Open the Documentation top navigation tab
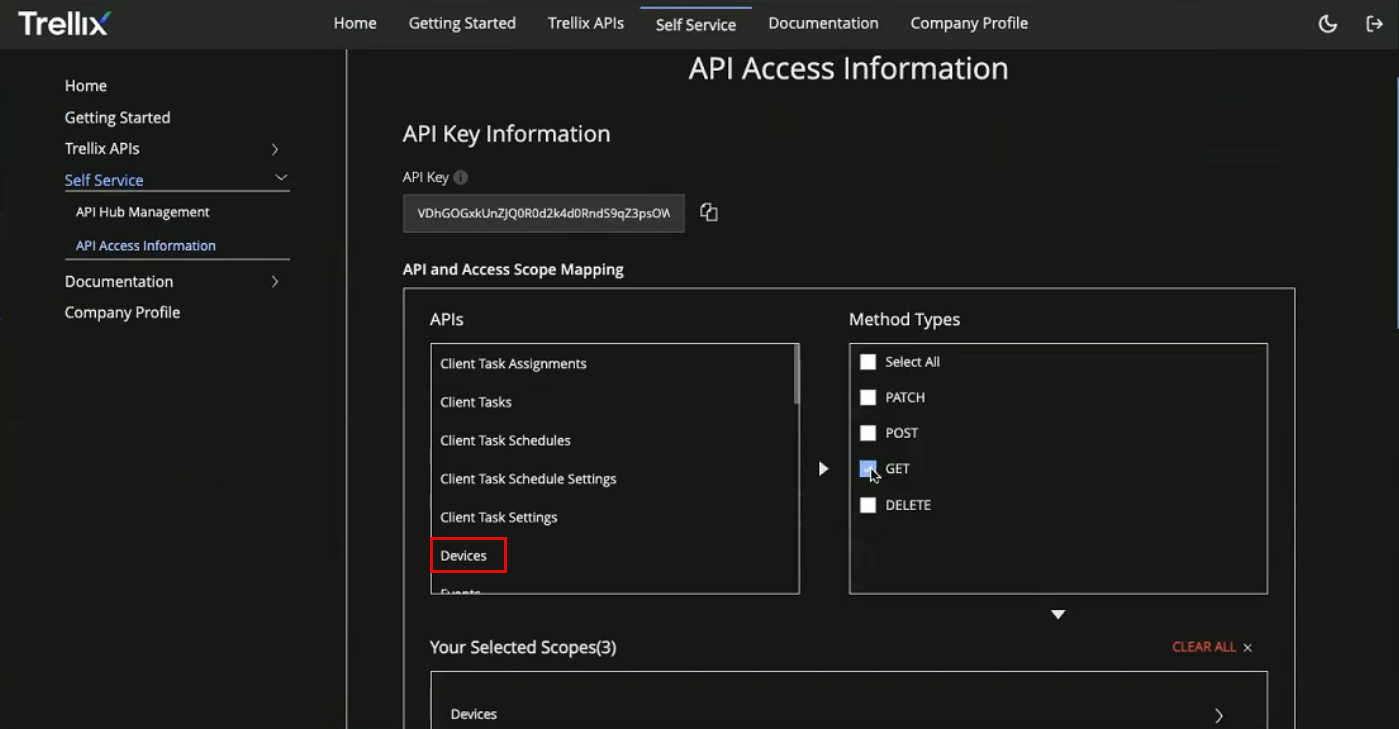 (823, 23)
